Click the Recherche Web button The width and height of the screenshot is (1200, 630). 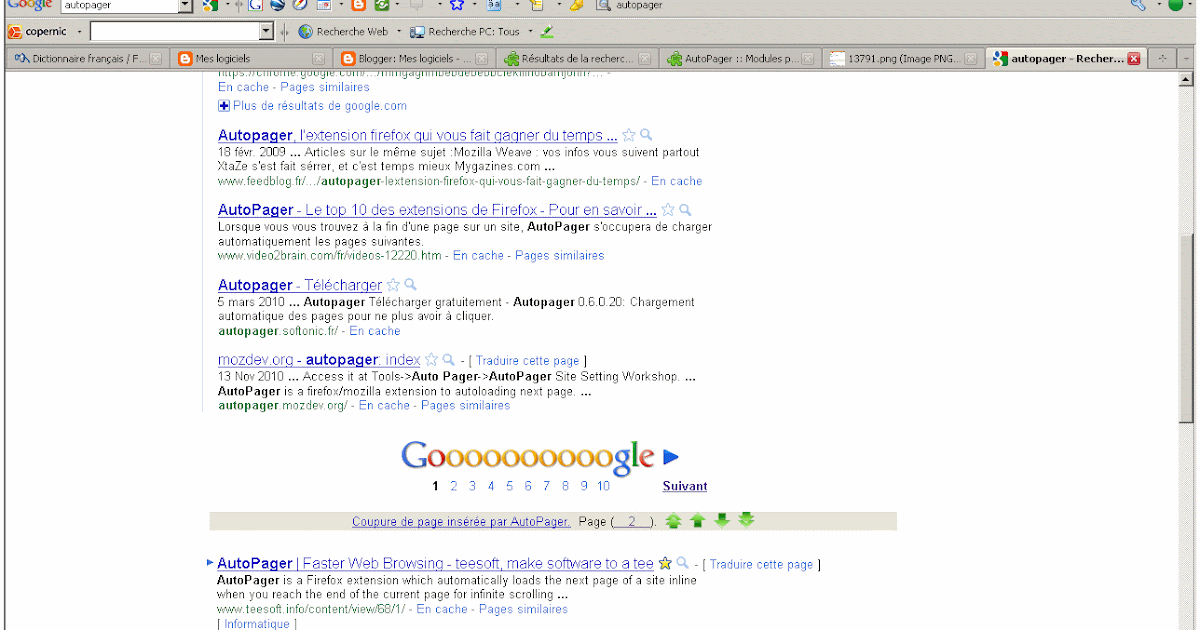(343, 32)
